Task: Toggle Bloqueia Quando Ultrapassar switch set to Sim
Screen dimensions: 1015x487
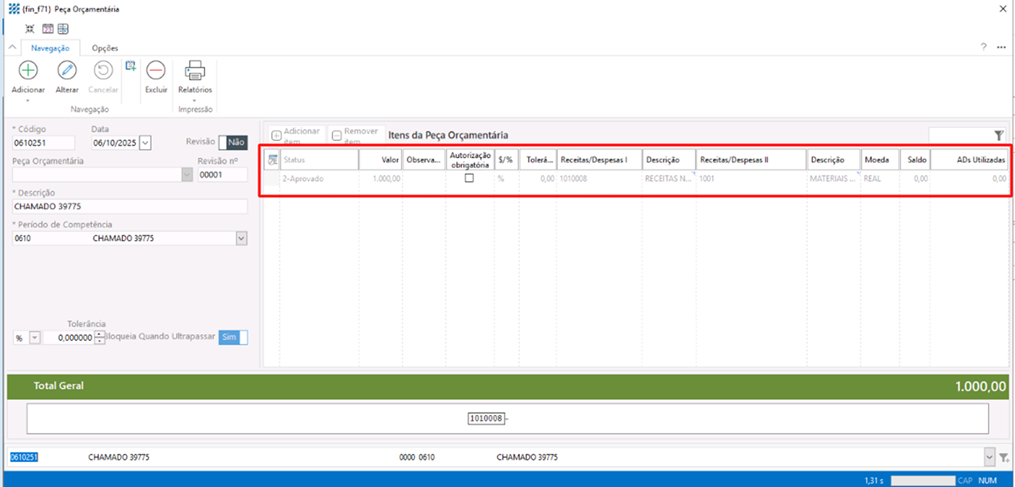Action: (x=233, y=338)
